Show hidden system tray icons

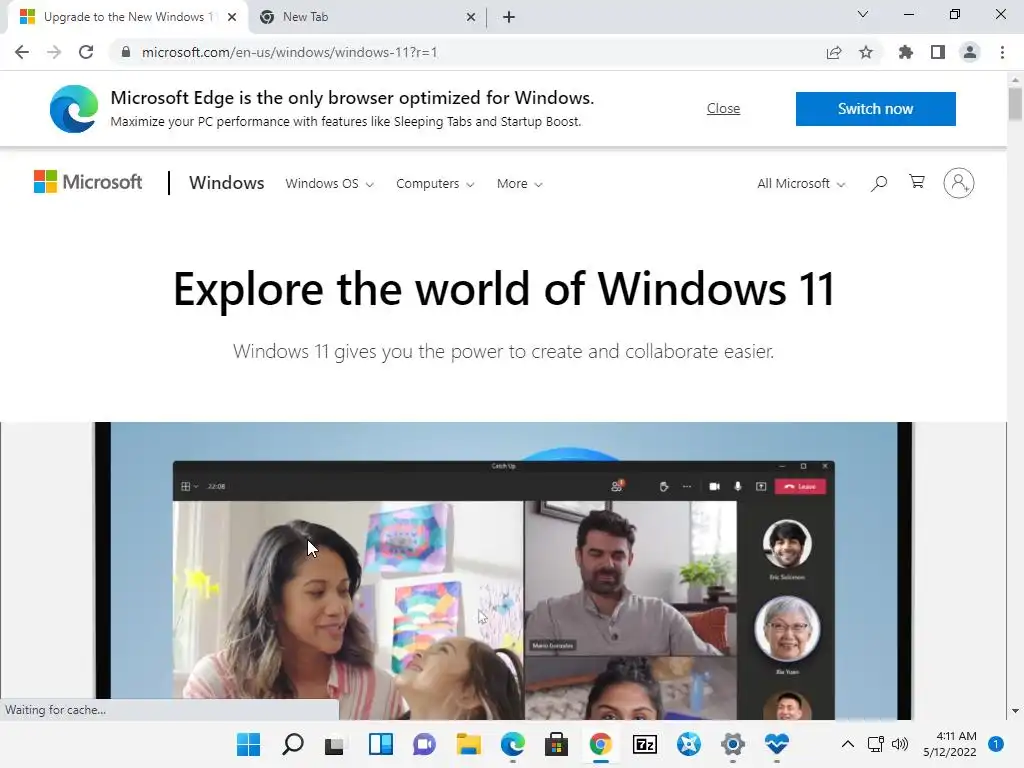coord(848,744)
